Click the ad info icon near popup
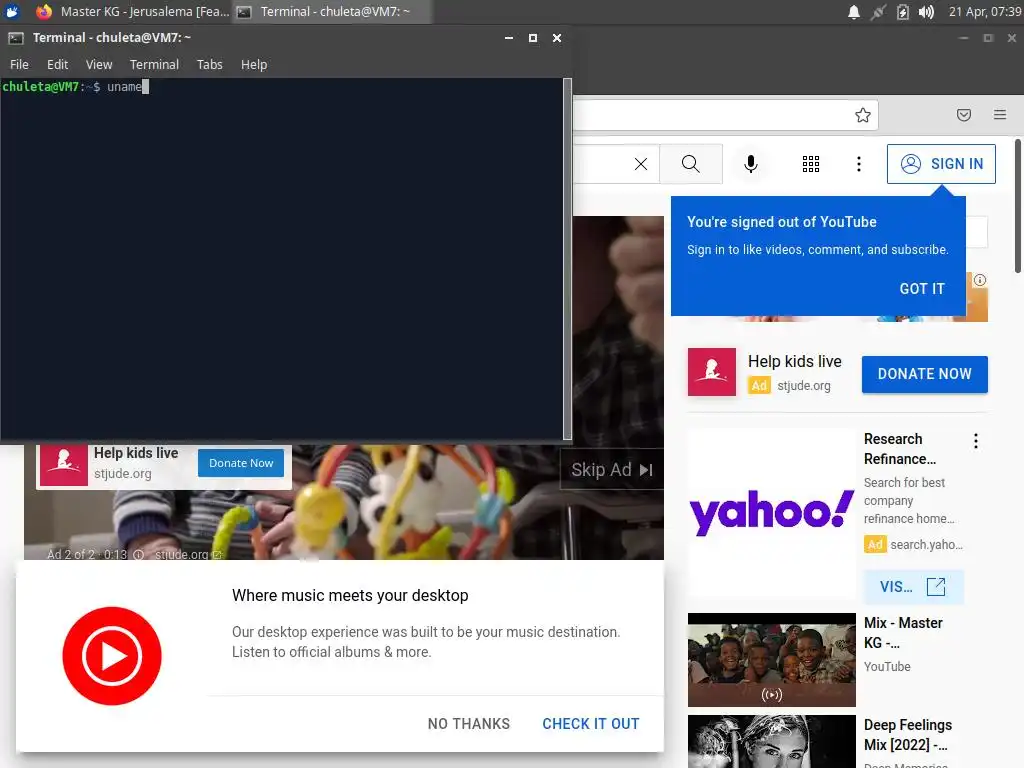 click(x=980, y=280)
